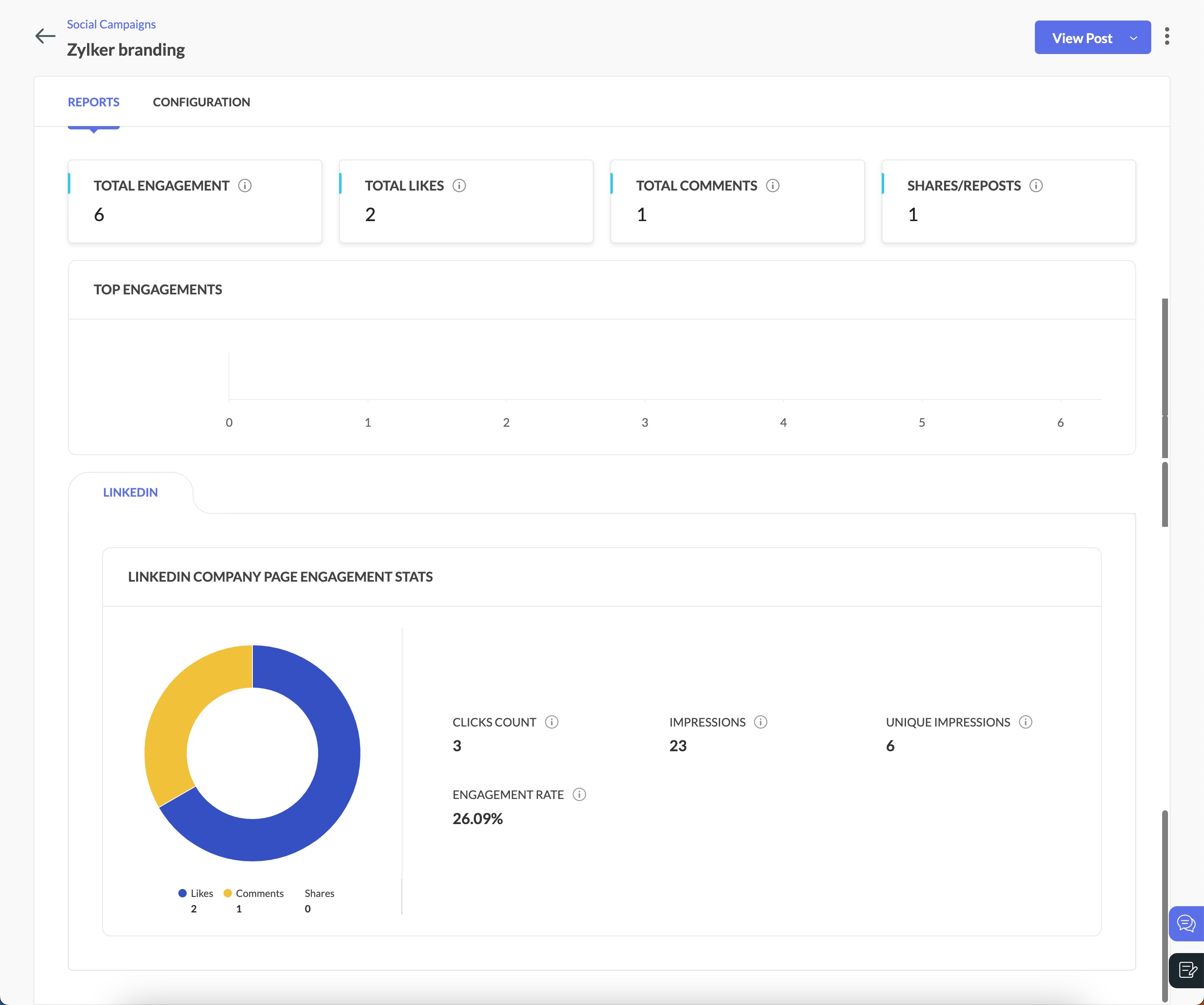This screenshot has width=1204, height=1005.
Task: Click the Total Likes value 2
Action: click(370, 214)
